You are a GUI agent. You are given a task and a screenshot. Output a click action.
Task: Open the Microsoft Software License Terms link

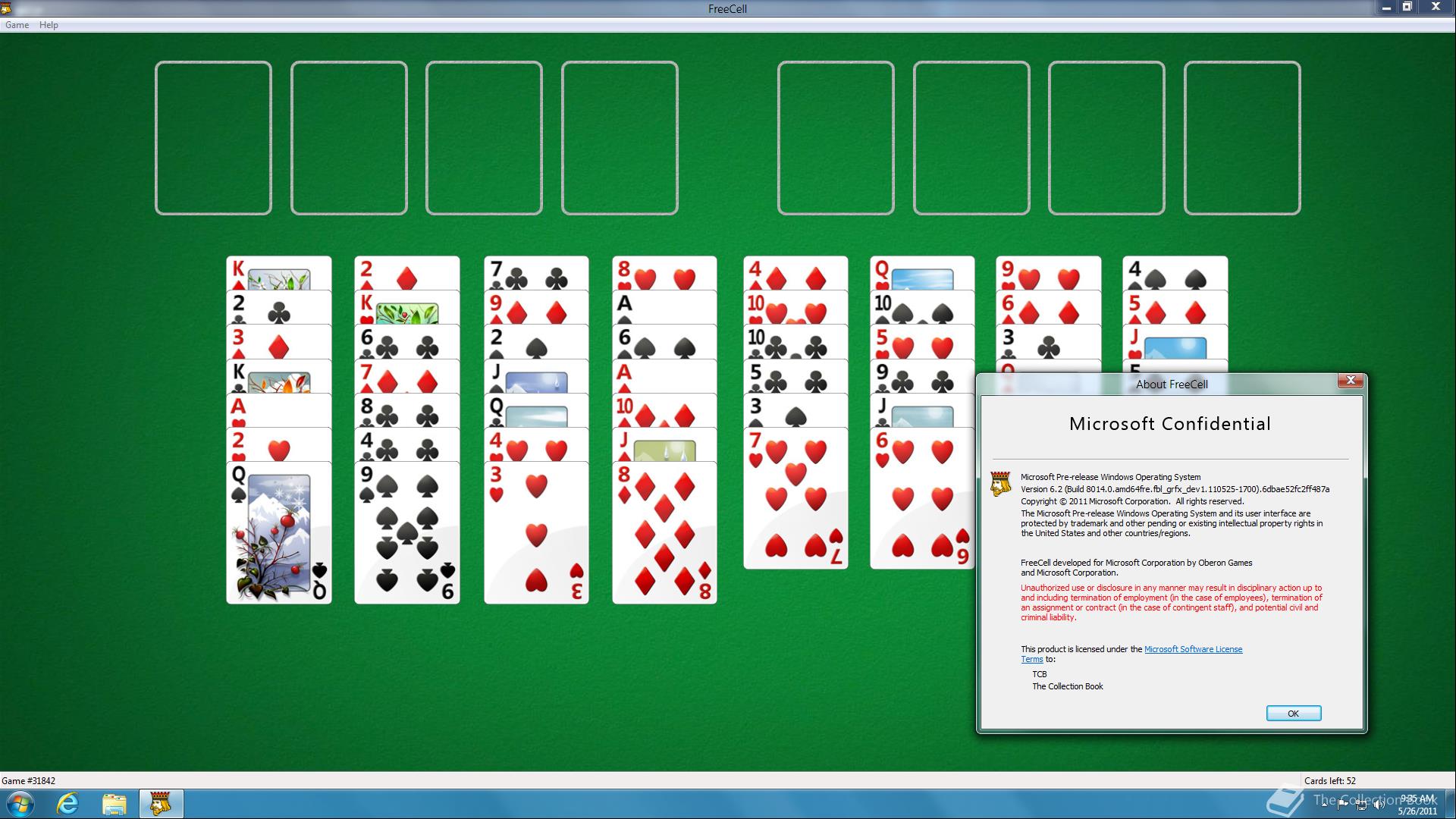(x=1193, y=649)
